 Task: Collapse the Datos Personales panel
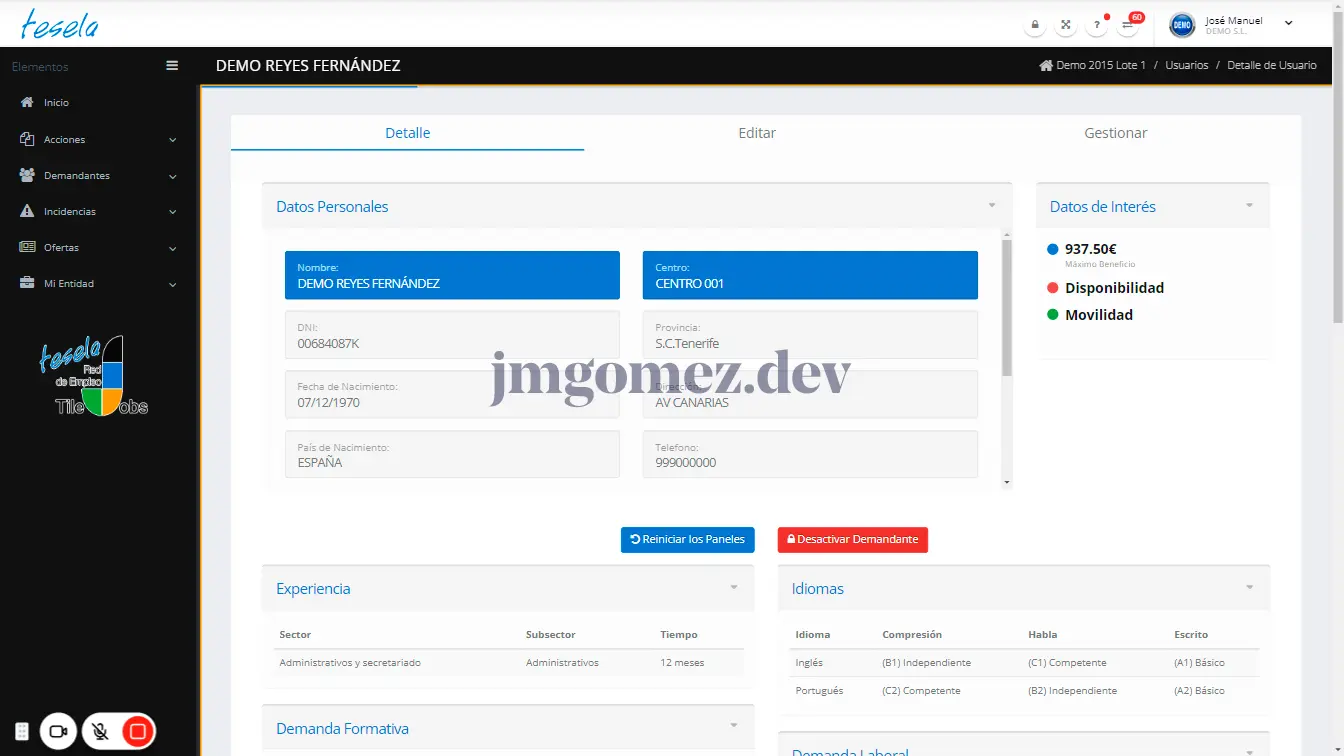[992, 206]
